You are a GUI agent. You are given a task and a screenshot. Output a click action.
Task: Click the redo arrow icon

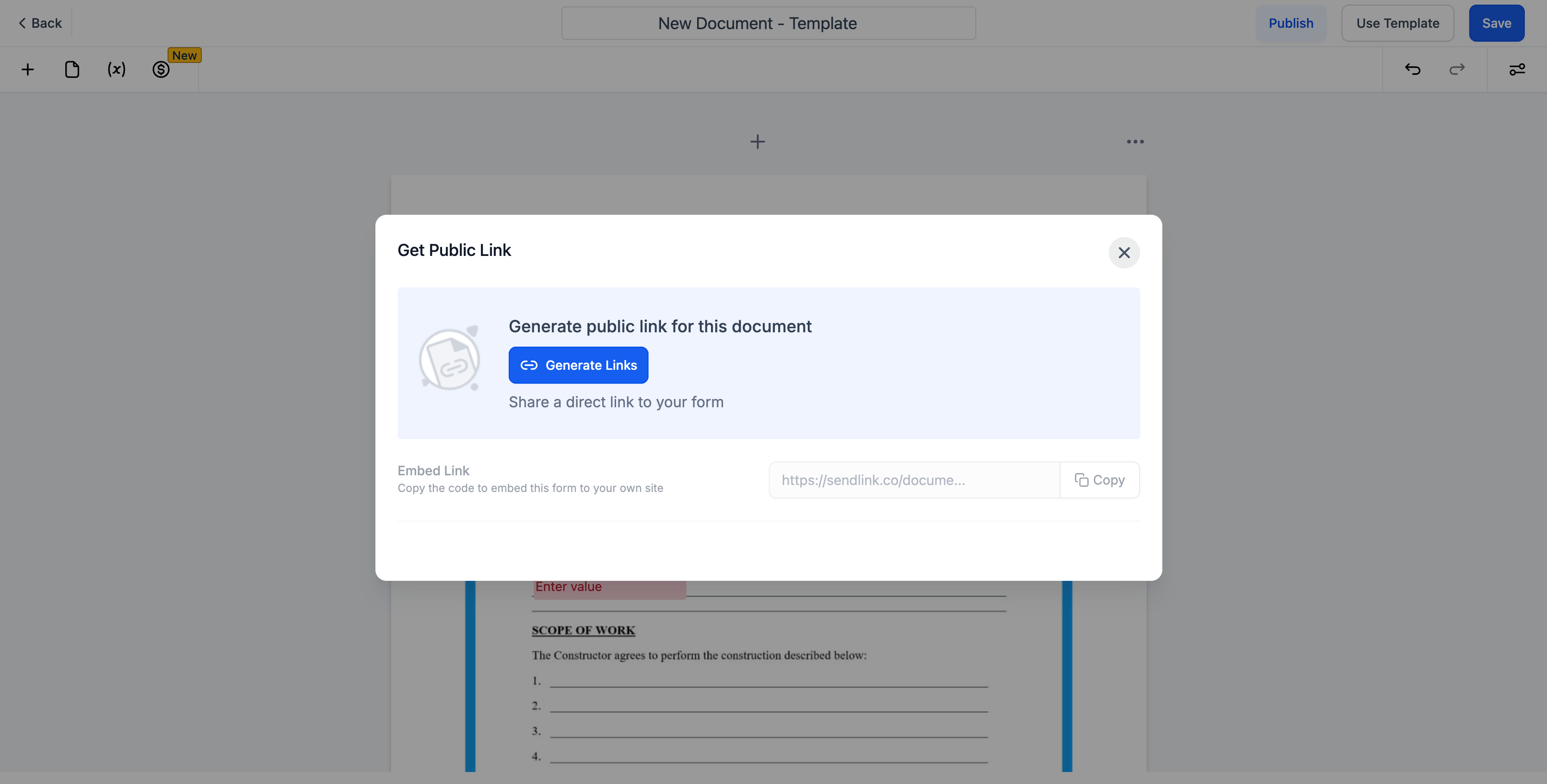(1457, 69)
